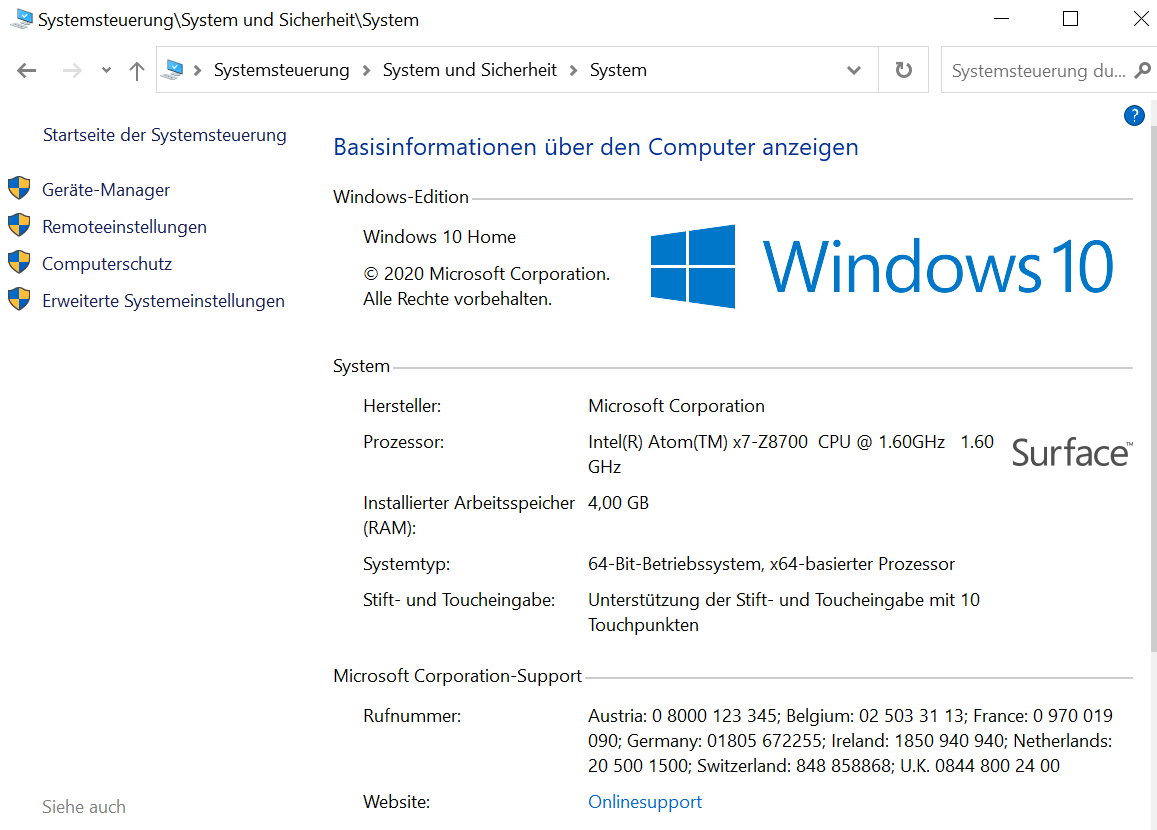Click the forward navigation arrow

point(72,71)
